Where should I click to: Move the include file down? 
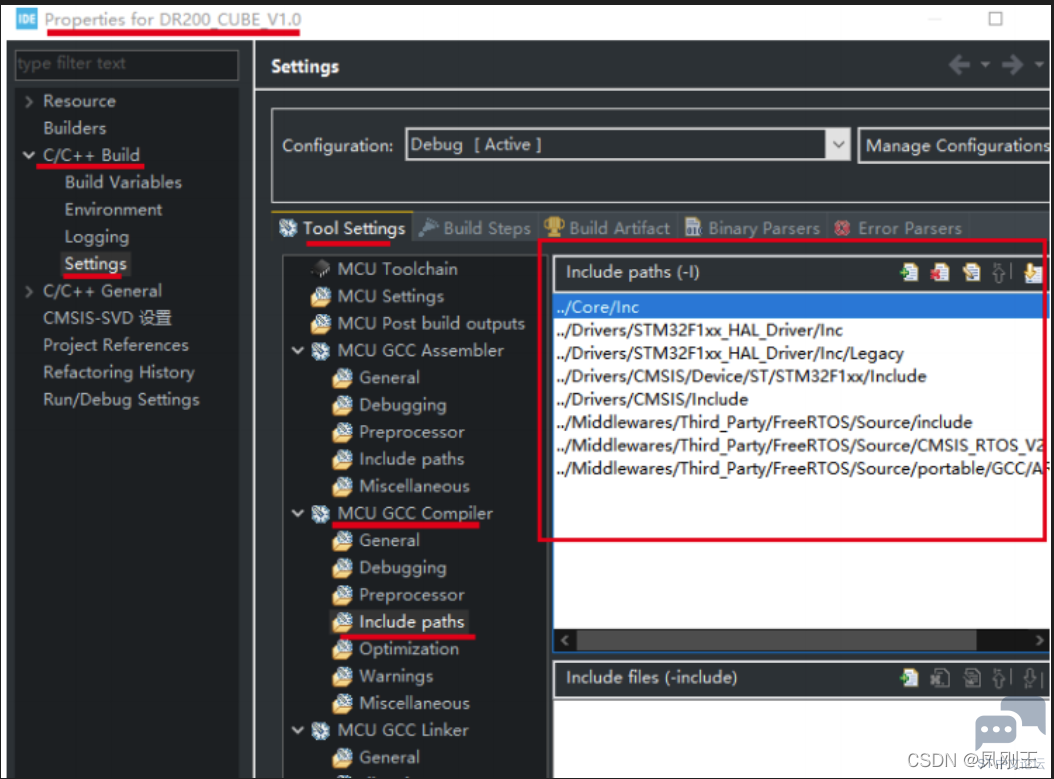tap(1030, 678)
